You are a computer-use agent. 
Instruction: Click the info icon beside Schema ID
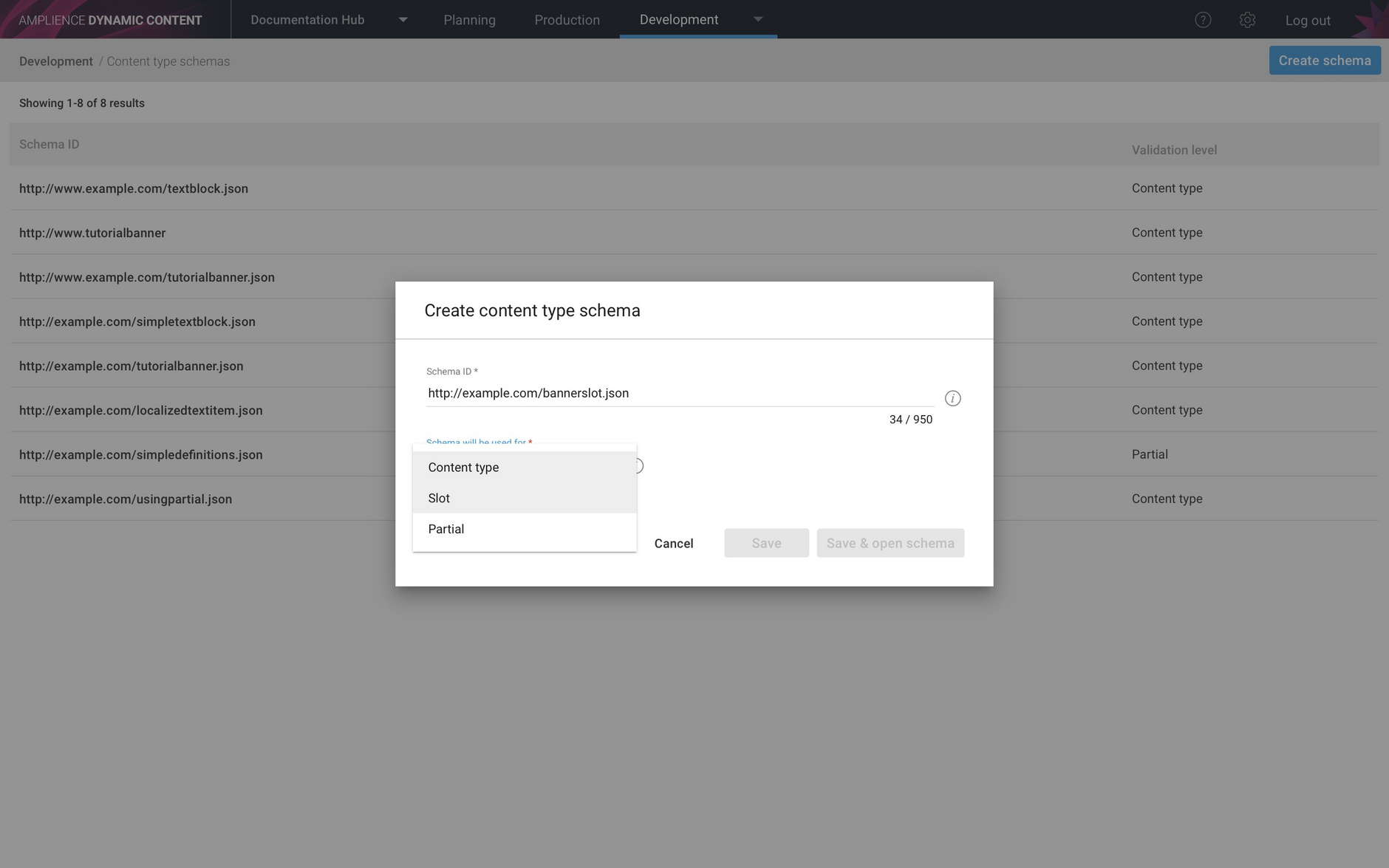[x=953, y=398]
